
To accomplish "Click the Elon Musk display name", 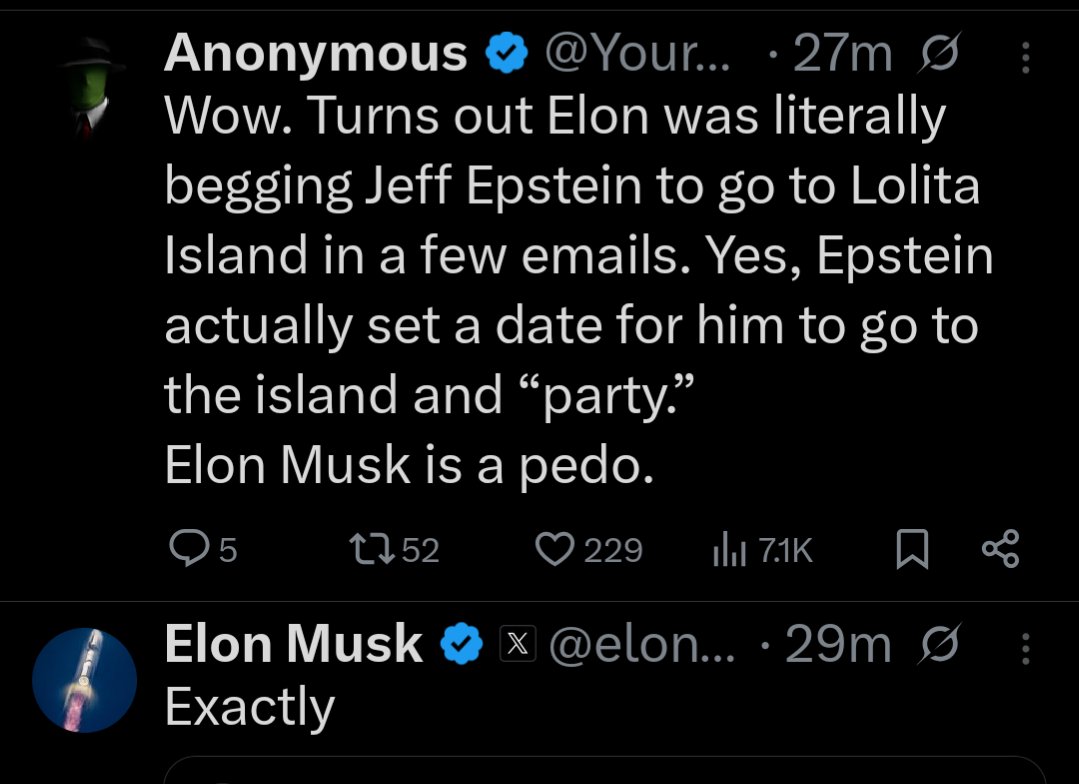I will tap(293, 645).
